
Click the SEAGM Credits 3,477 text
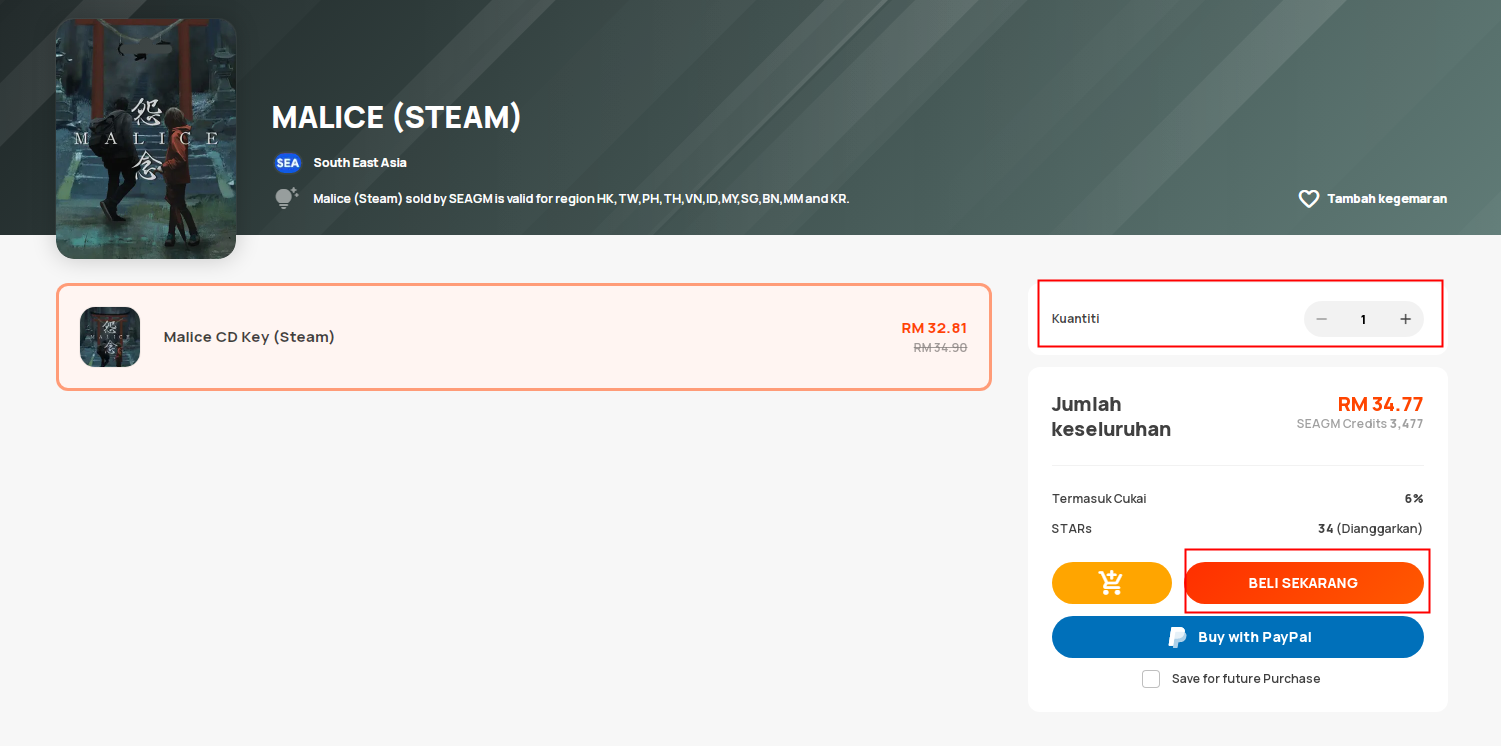tap(1360, 424)
